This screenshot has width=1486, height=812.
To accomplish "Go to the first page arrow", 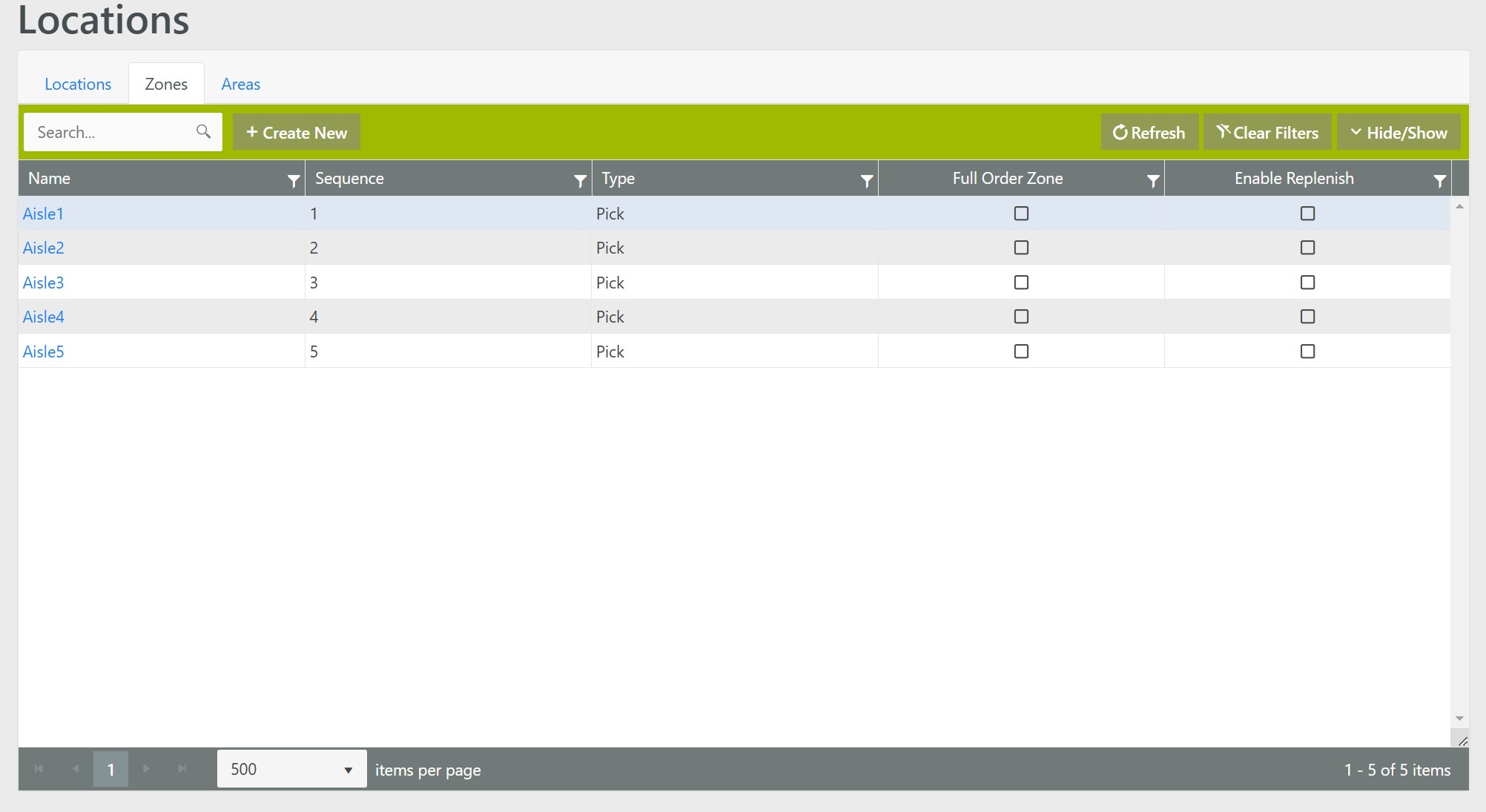I will click(x=39, y=769).
